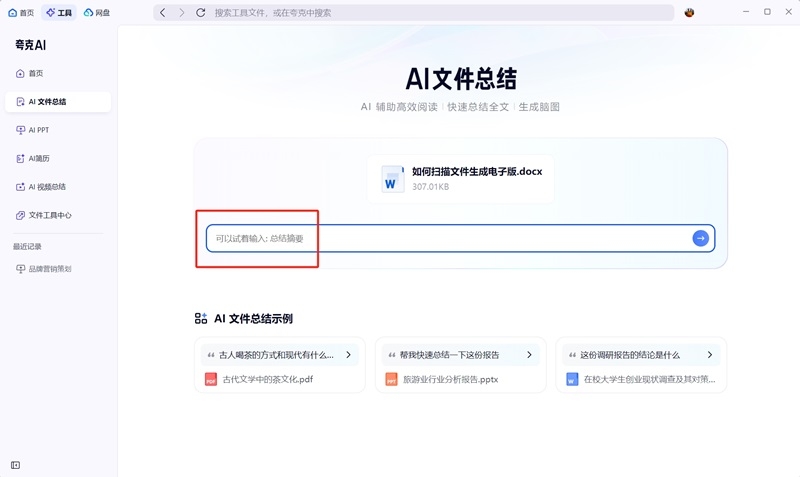Image resolution: width=800 pixels, height=477 pixels.
Task: Choose example 帮我快速总结一下这份报告
Action: pos(460,355)
